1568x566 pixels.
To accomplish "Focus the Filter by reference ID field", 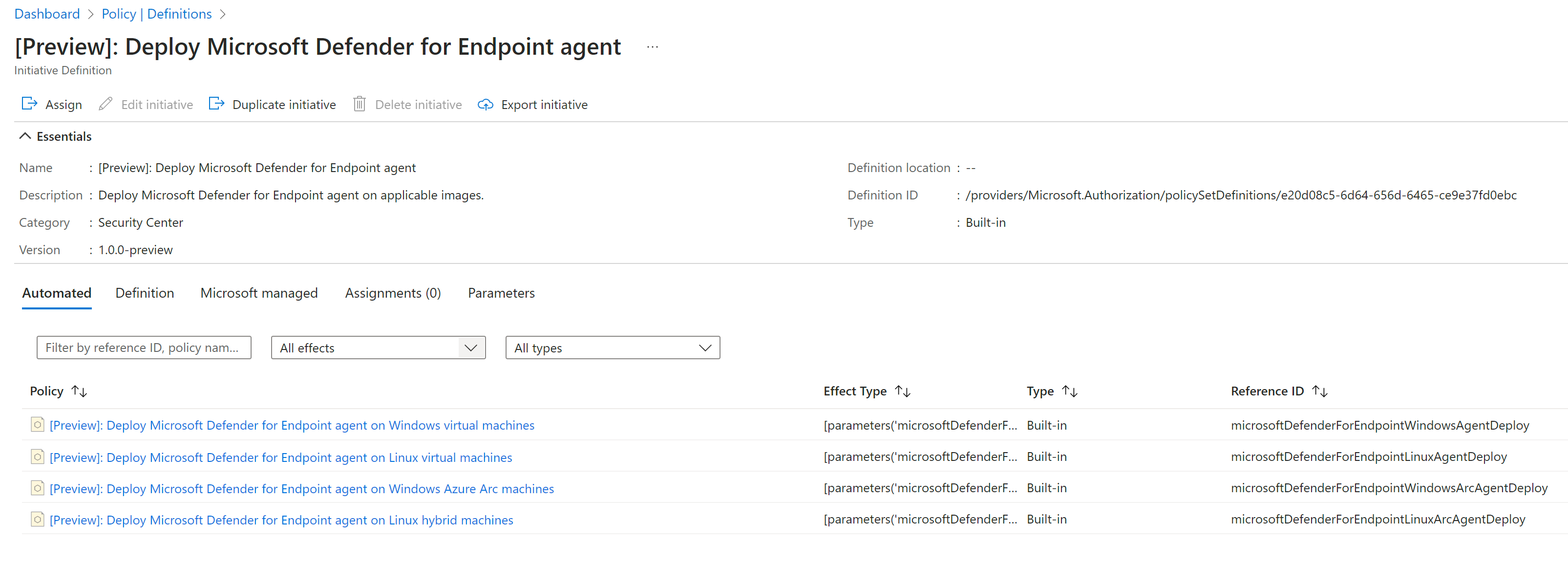I will point(144,348).
